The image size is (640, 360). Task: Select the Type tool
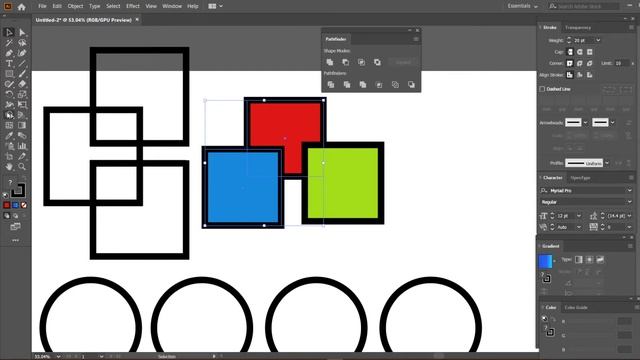(x=9, y=64)
